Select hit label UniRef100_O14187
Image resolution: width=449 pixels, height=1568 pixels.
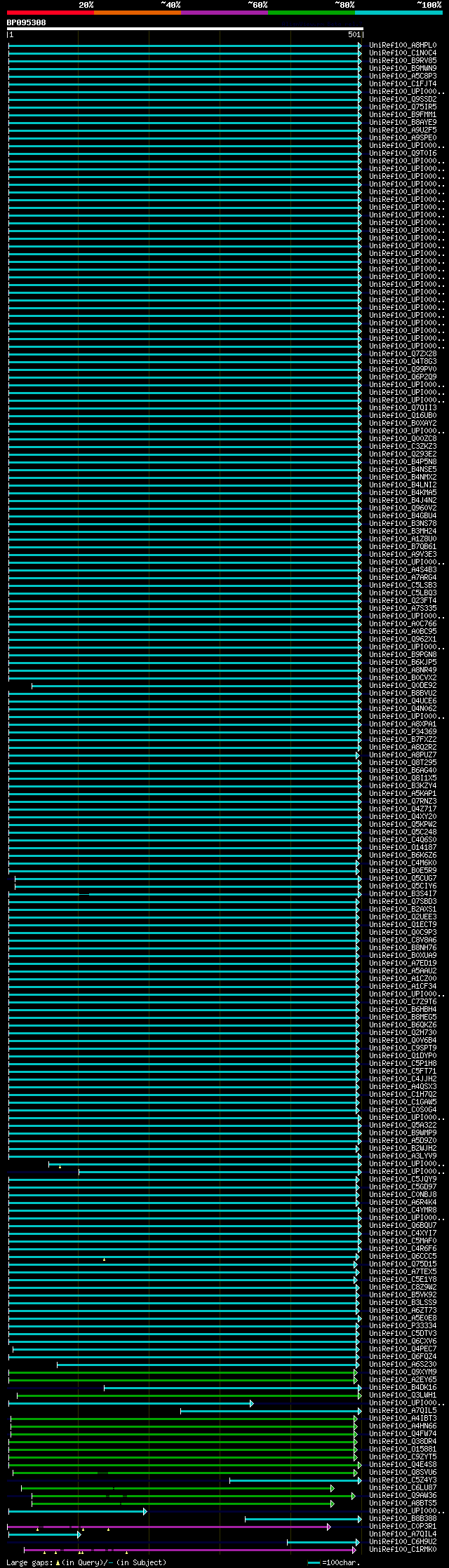[x=403, y=847]
